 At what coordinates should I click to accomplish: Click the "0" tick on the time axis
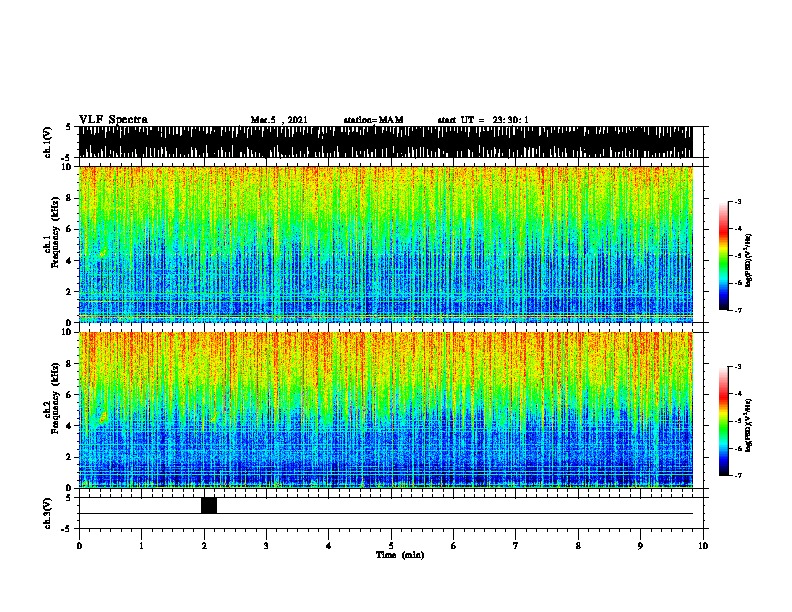click(79, 546)
